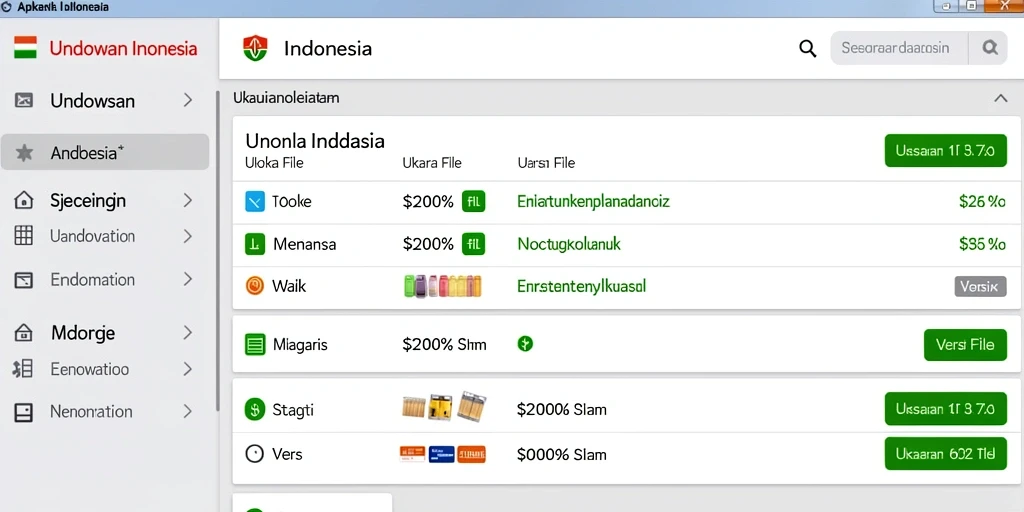Viewport: 1024px width, 512px height.
Task: Click the Mdorge house icon
Action: click(24, 332)
